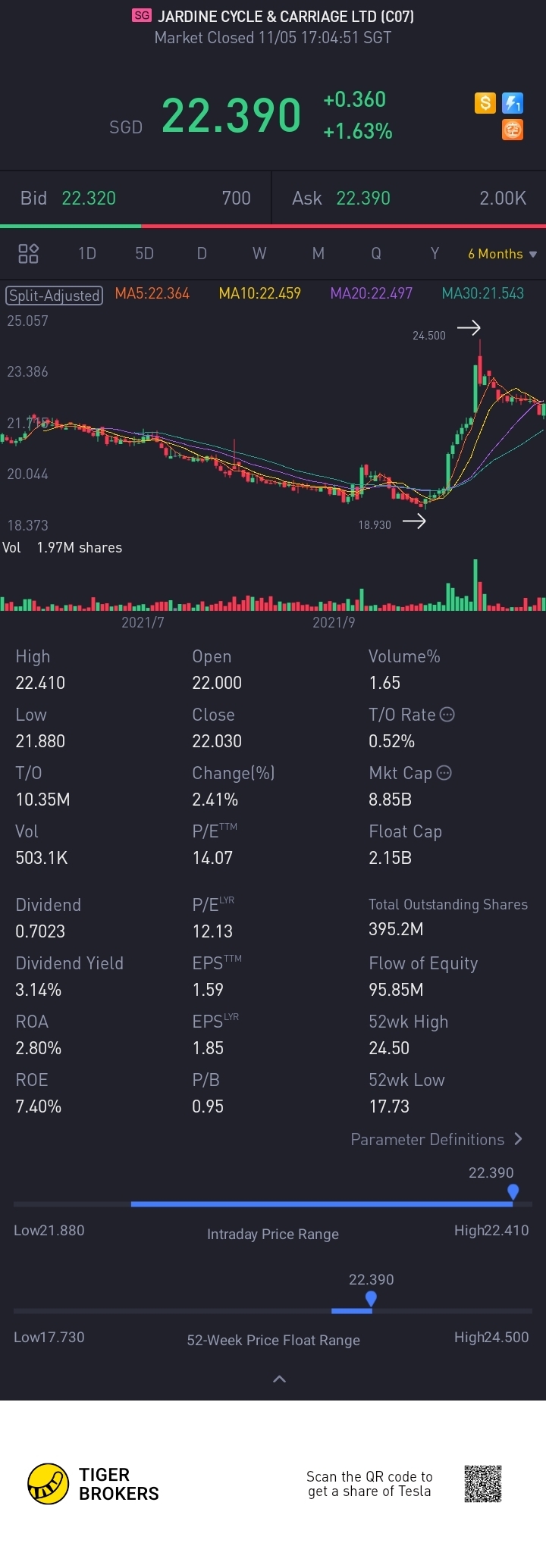Tap the Float Cap 2.15B value
Image resolution: width=546 pixels, height=1568 pixels.
click(390, 857)
